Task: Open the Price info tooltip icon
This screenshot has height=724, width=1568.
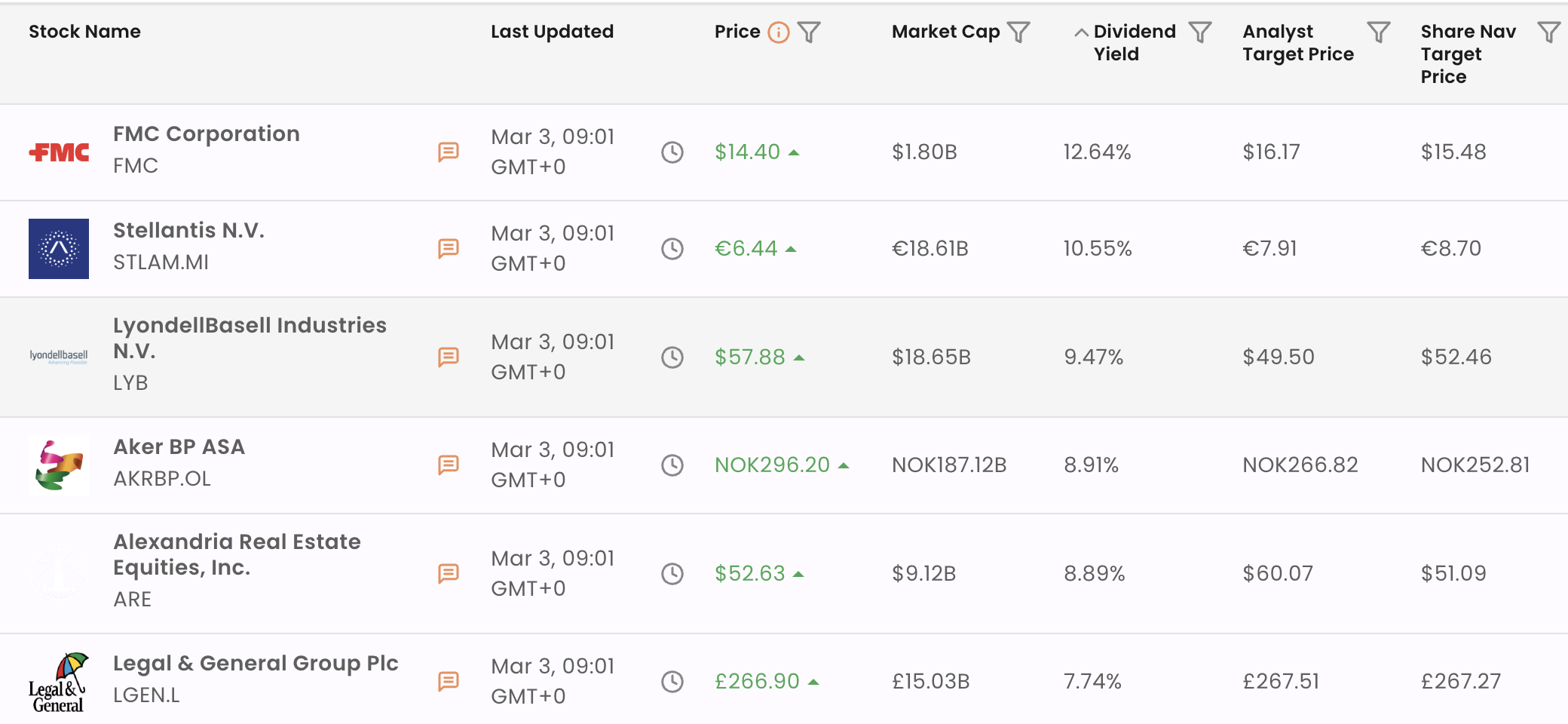Action: point(777,32)
